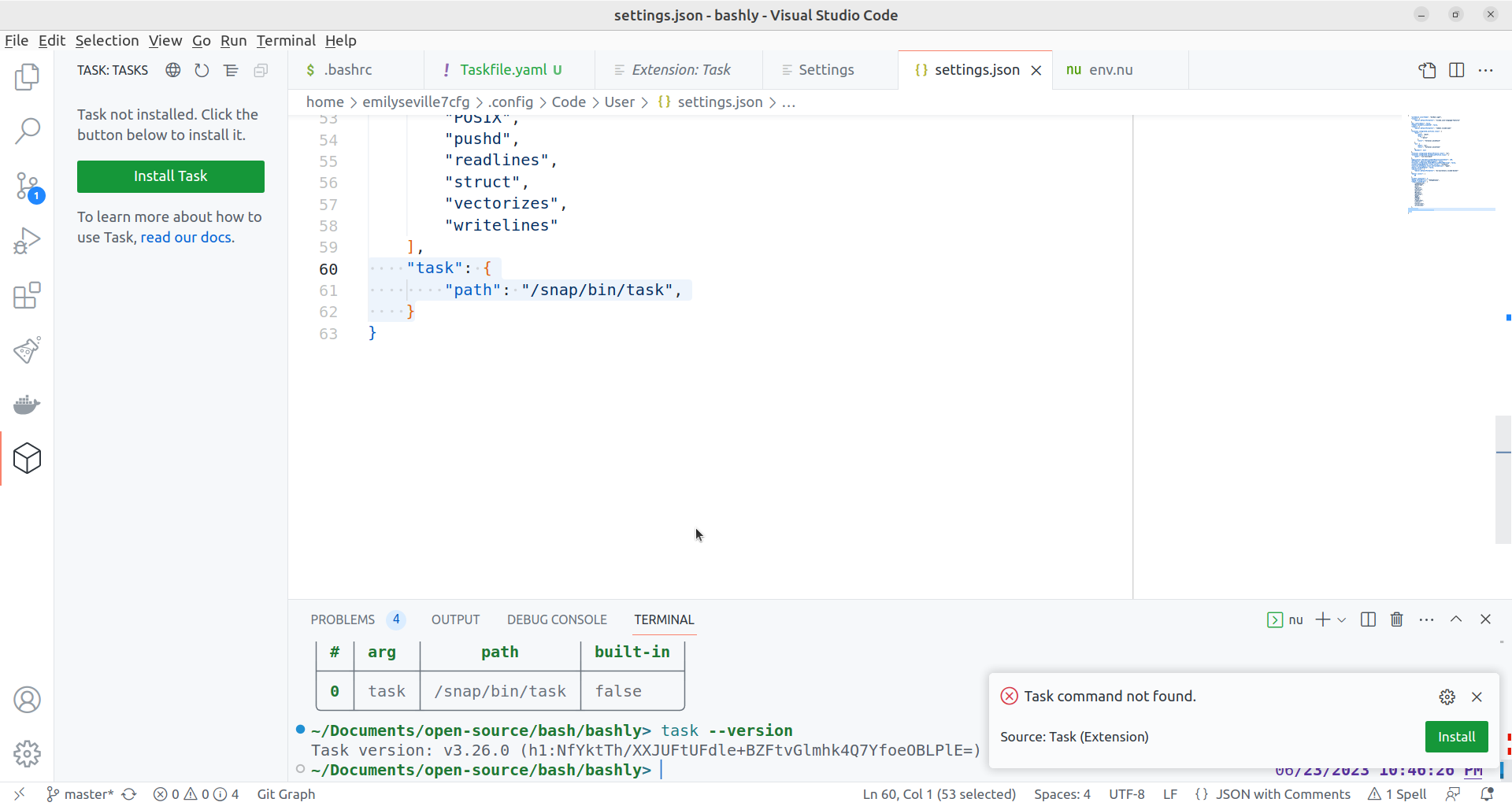Open the Terminal menu
Image resolution: width=1512 pixels, height=806 pixels.
(286, 40)
